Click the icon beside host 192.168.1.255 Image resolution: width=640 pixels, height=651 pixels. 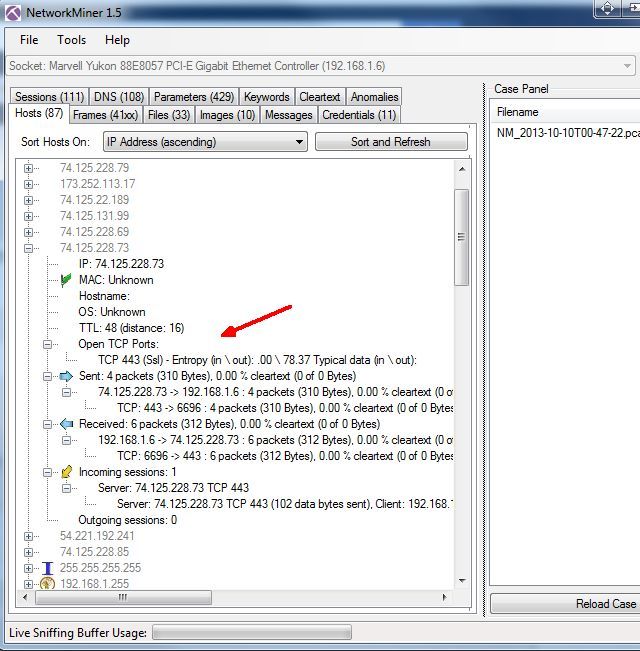pyautogui.click(x=46, y=584)
